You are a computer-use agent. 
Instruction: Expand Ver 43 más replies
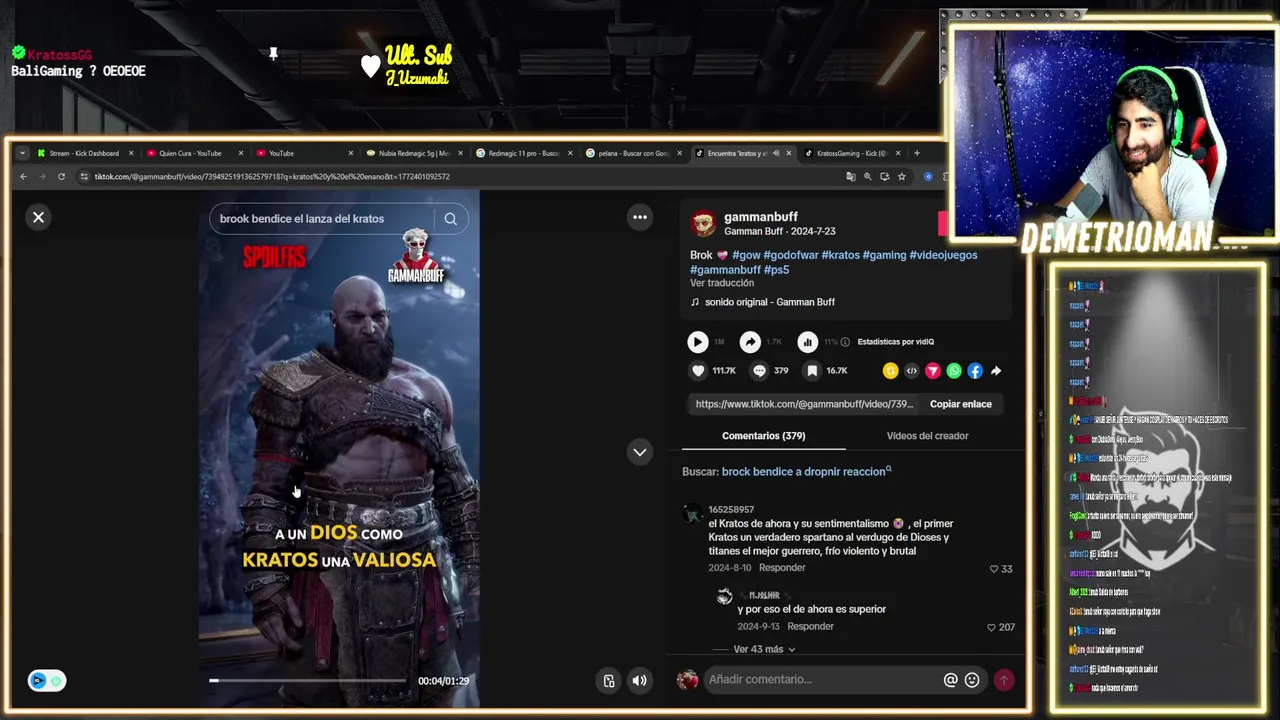point(764,649)
